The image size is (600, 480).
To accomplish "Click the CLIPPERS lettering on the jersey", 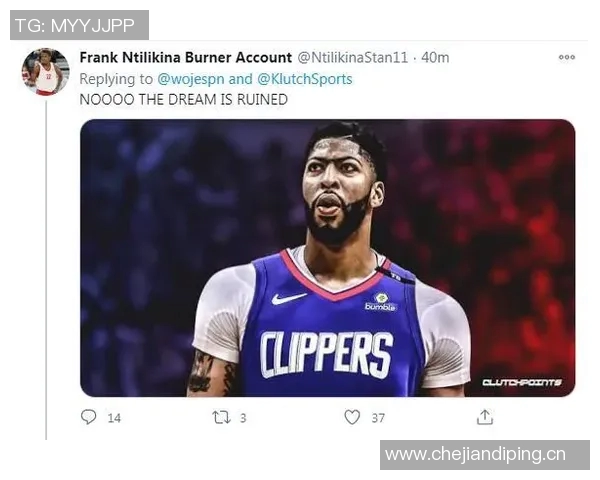I will 326,354.
